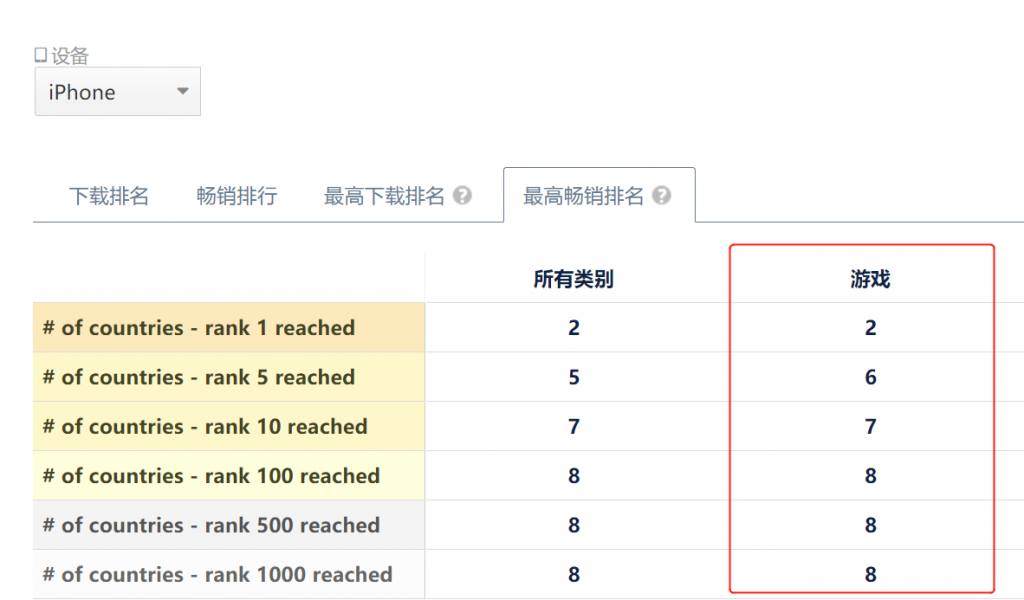The width and height of the screenshot is (1024, 600).
Task: Click the 所有类别 value 5 for rank 5
Action: (573, 378)
